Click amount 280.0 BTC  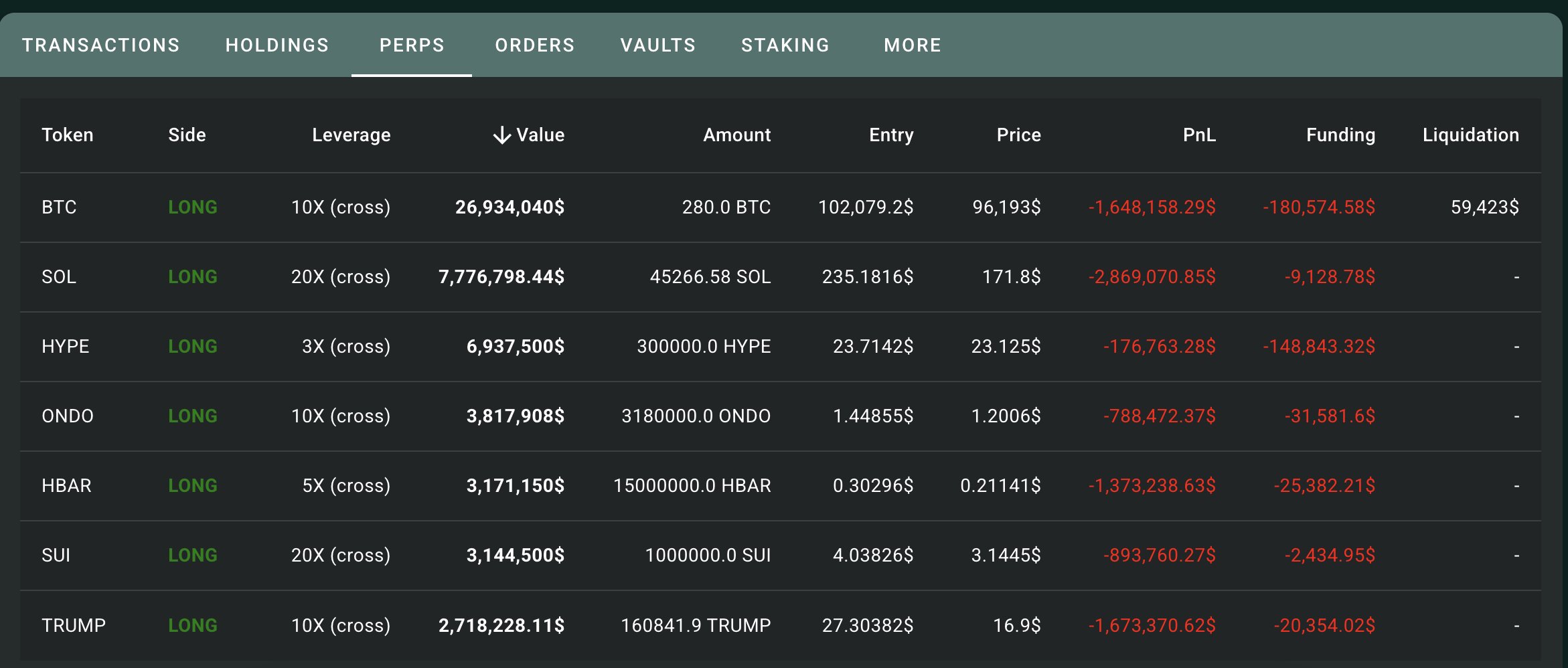click(x=726, y=207)
